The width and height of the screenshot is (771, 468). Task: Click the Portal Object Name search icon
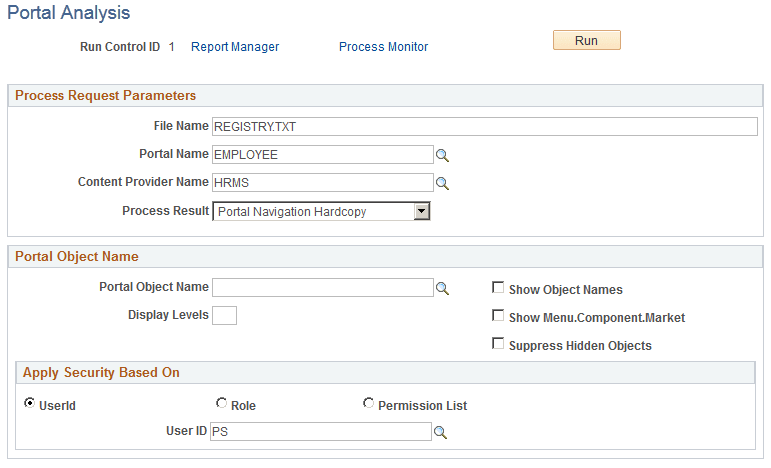(443, 288)
